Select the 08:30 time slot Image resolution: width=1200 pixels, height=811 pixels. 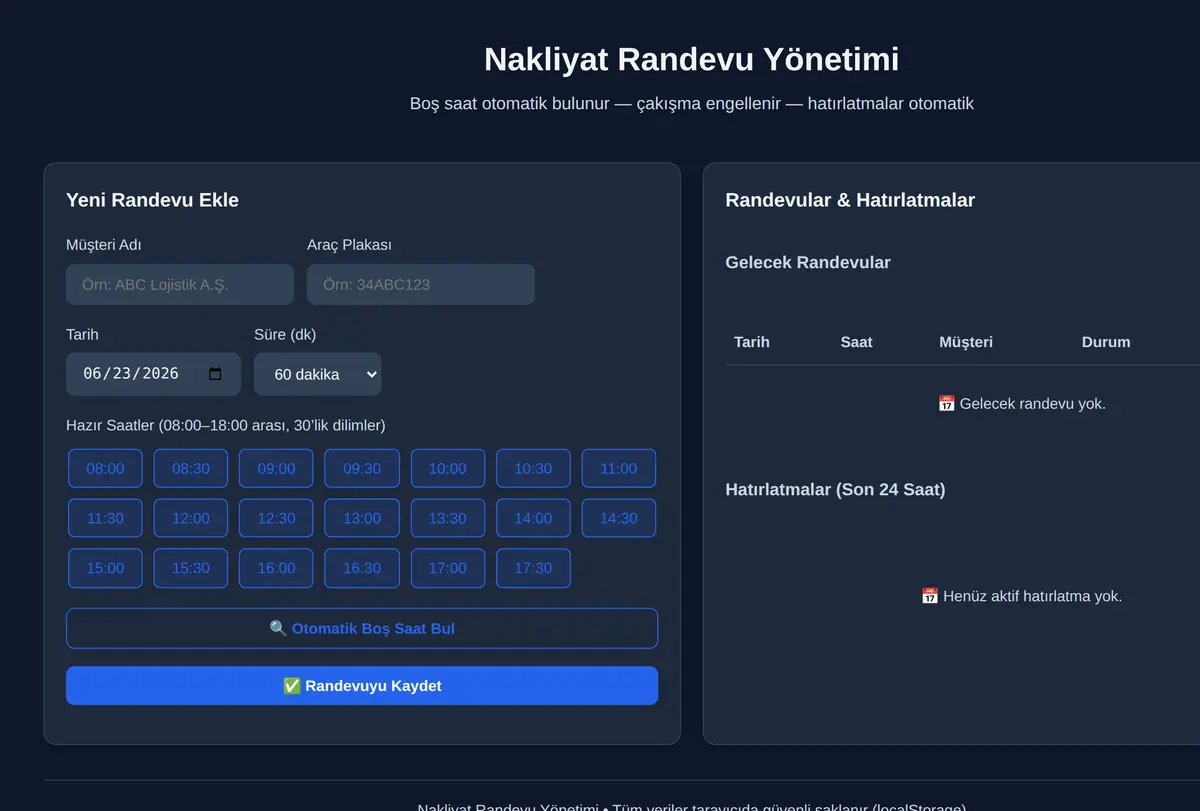[191, 468]
